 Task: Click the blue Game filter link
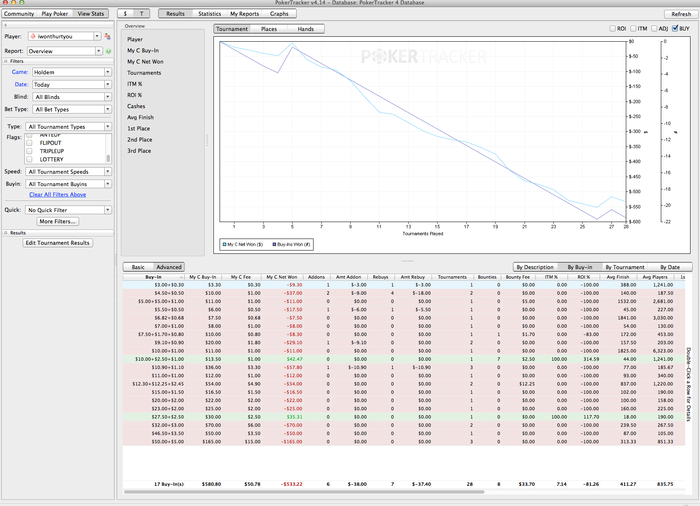[20, 72]
